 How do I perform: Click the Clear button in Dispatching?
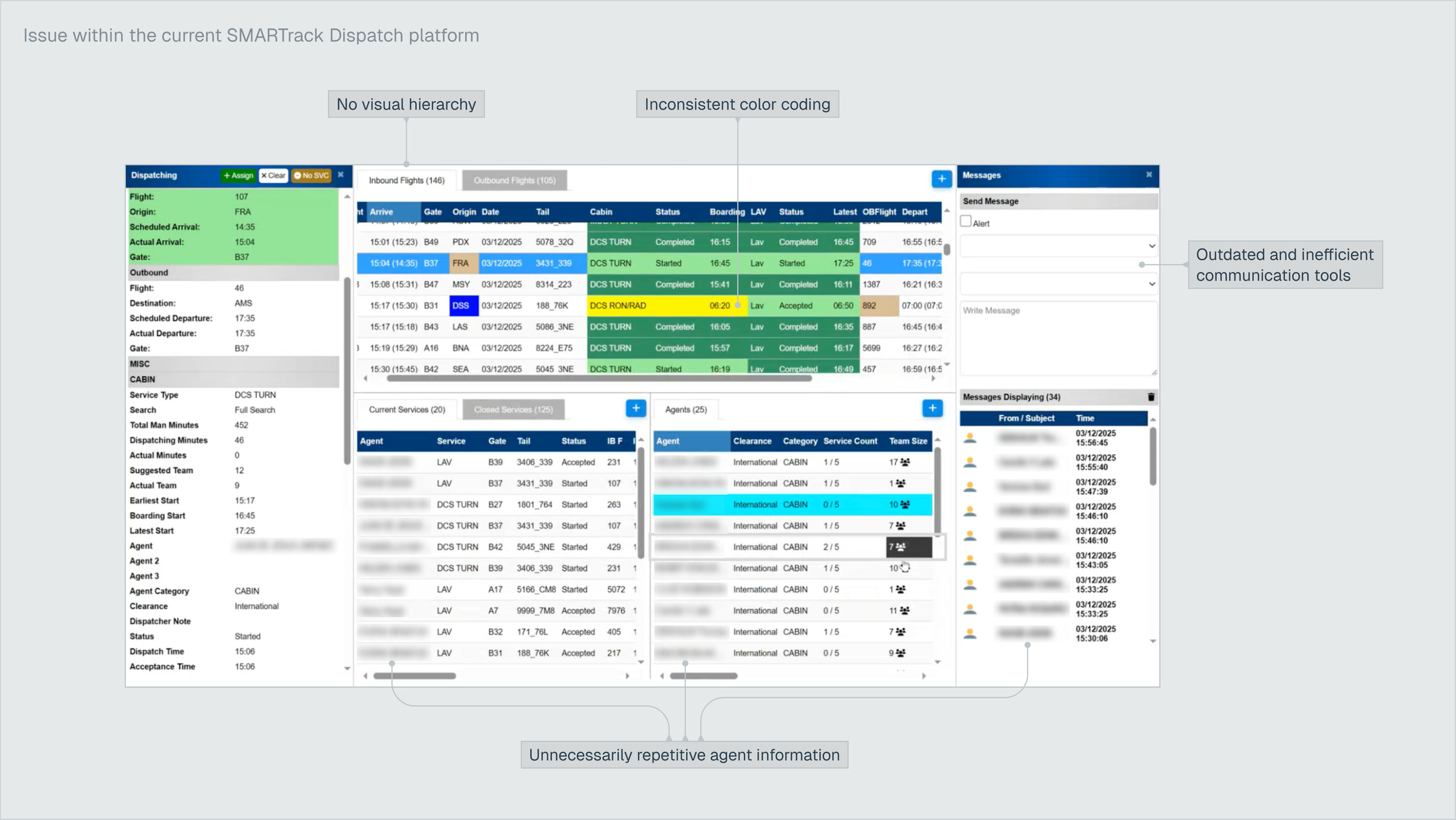273,176
